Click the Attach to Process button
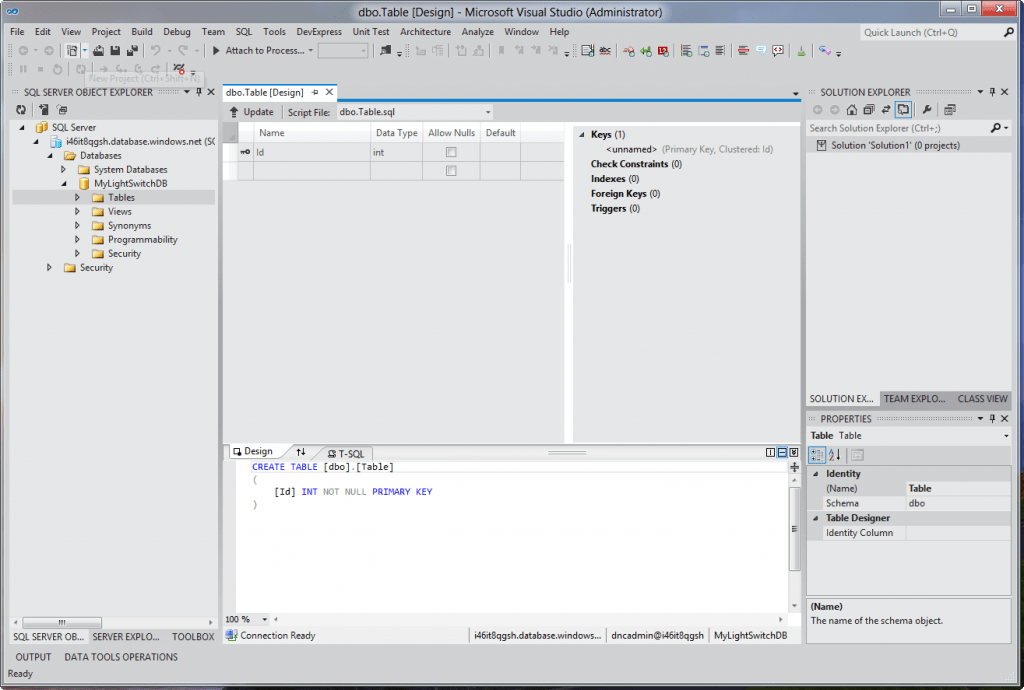1024x690 pixels. tap(259, 50)
